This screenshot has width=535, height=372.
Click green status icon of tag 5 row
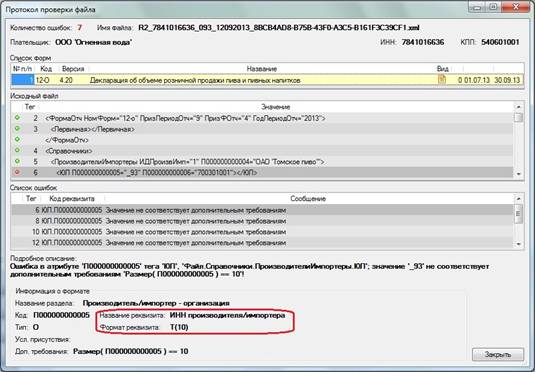click(17, 161)
